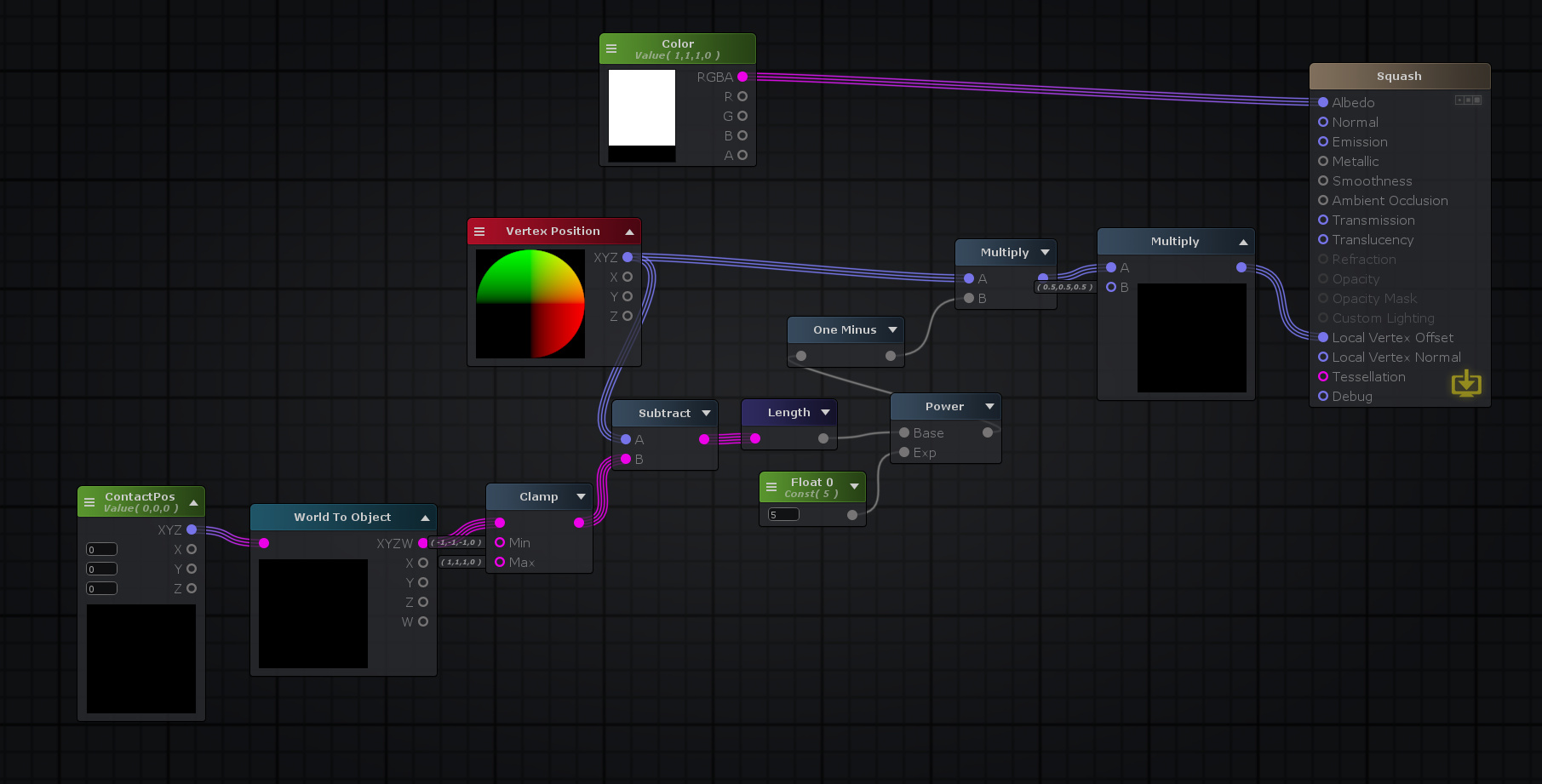1542x784 pixels.
Task: Click the Tessellation label on Squash node
Action: [1368, 377]
